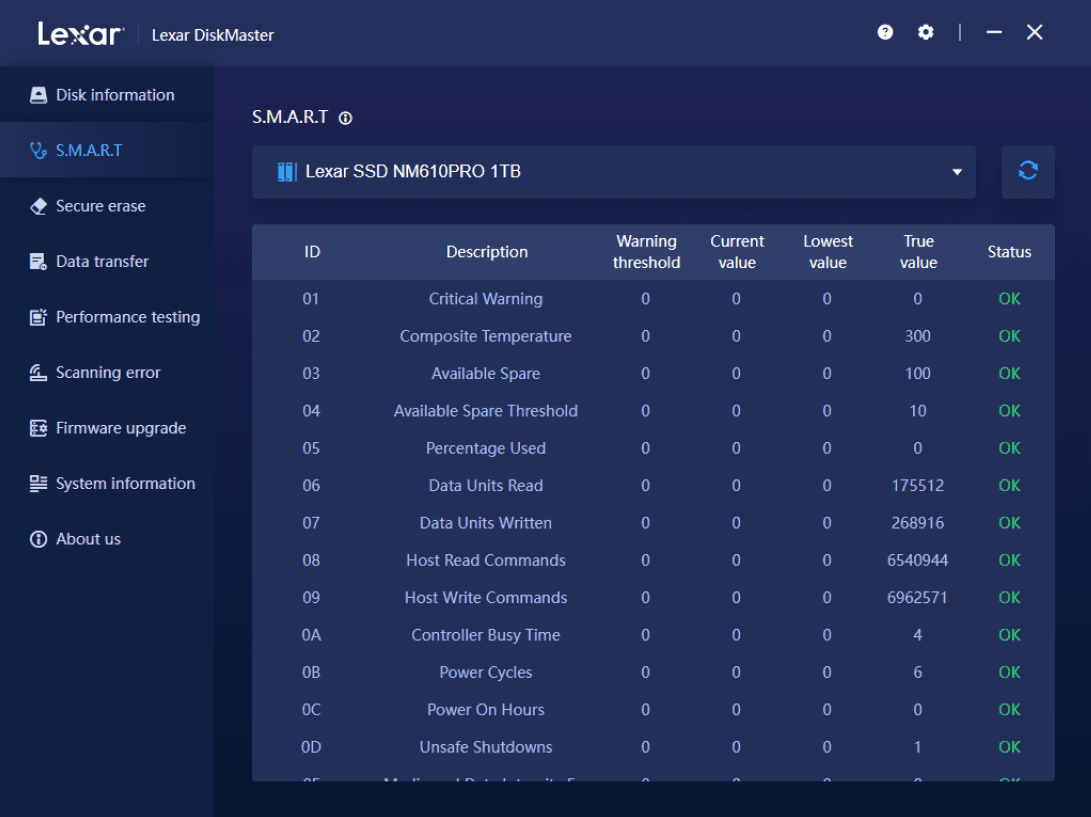Click the About us info icon
Image resolution: width=1091 pixels, height=817 pixels.
(x=38, y=539)
